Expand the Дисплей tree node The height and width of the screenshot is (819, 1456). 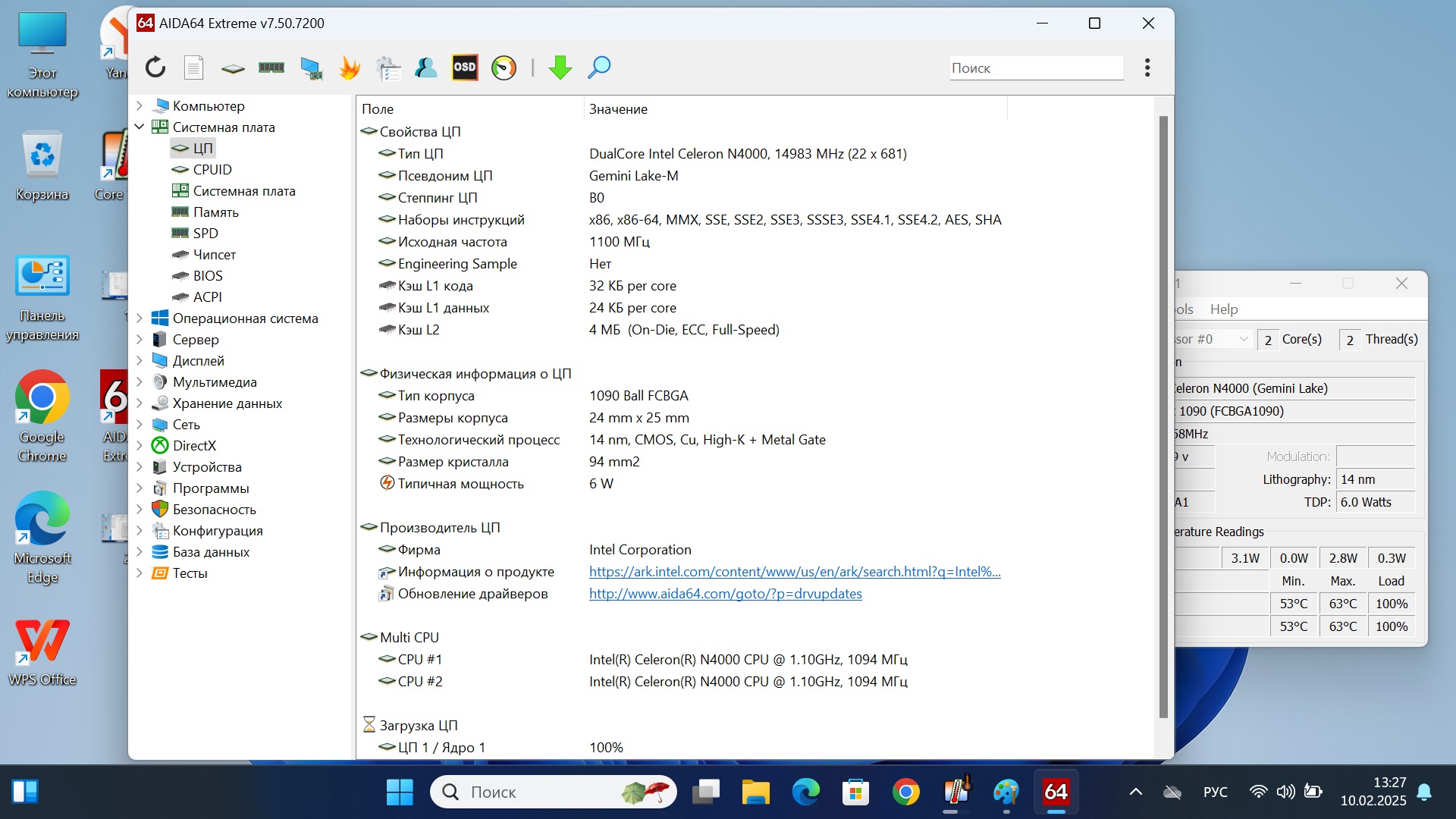pyautogui.click(x=140, y=360)
